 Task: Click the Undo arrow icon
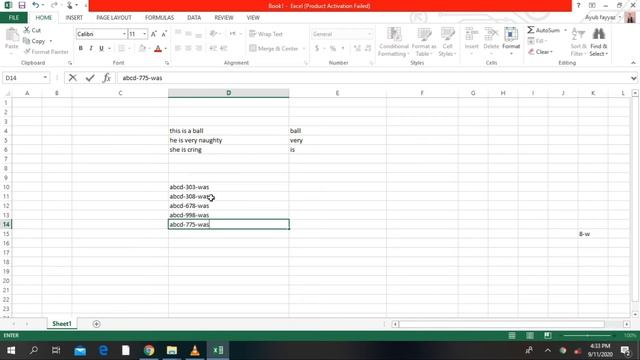click(x=36, y=5)
